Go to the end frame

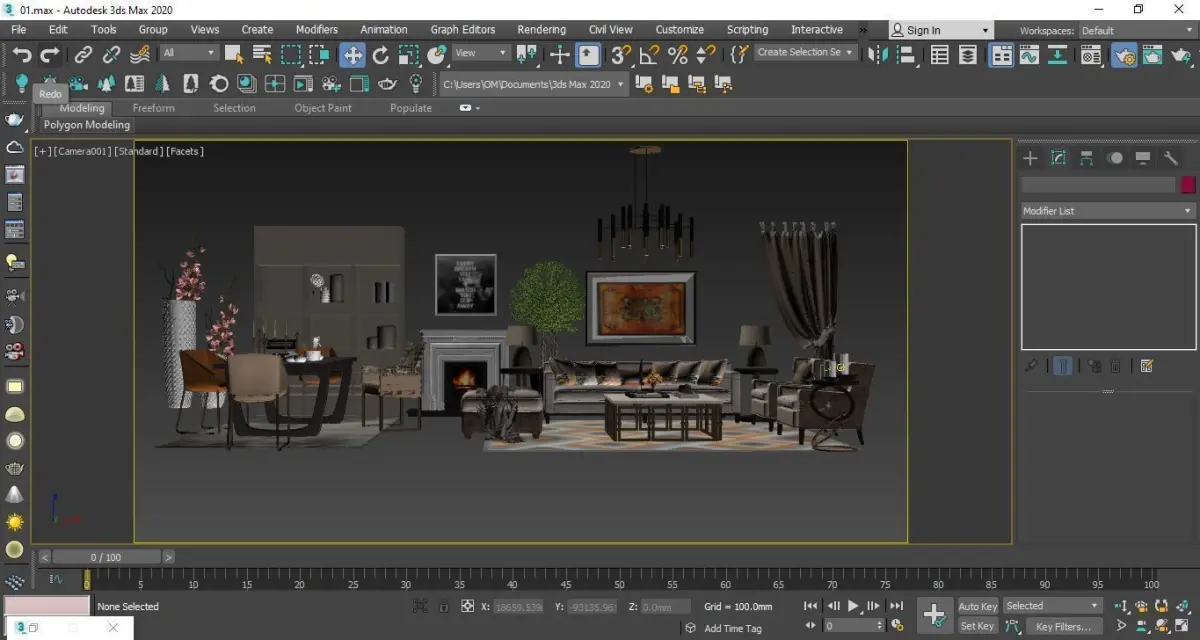pos(897,606)
